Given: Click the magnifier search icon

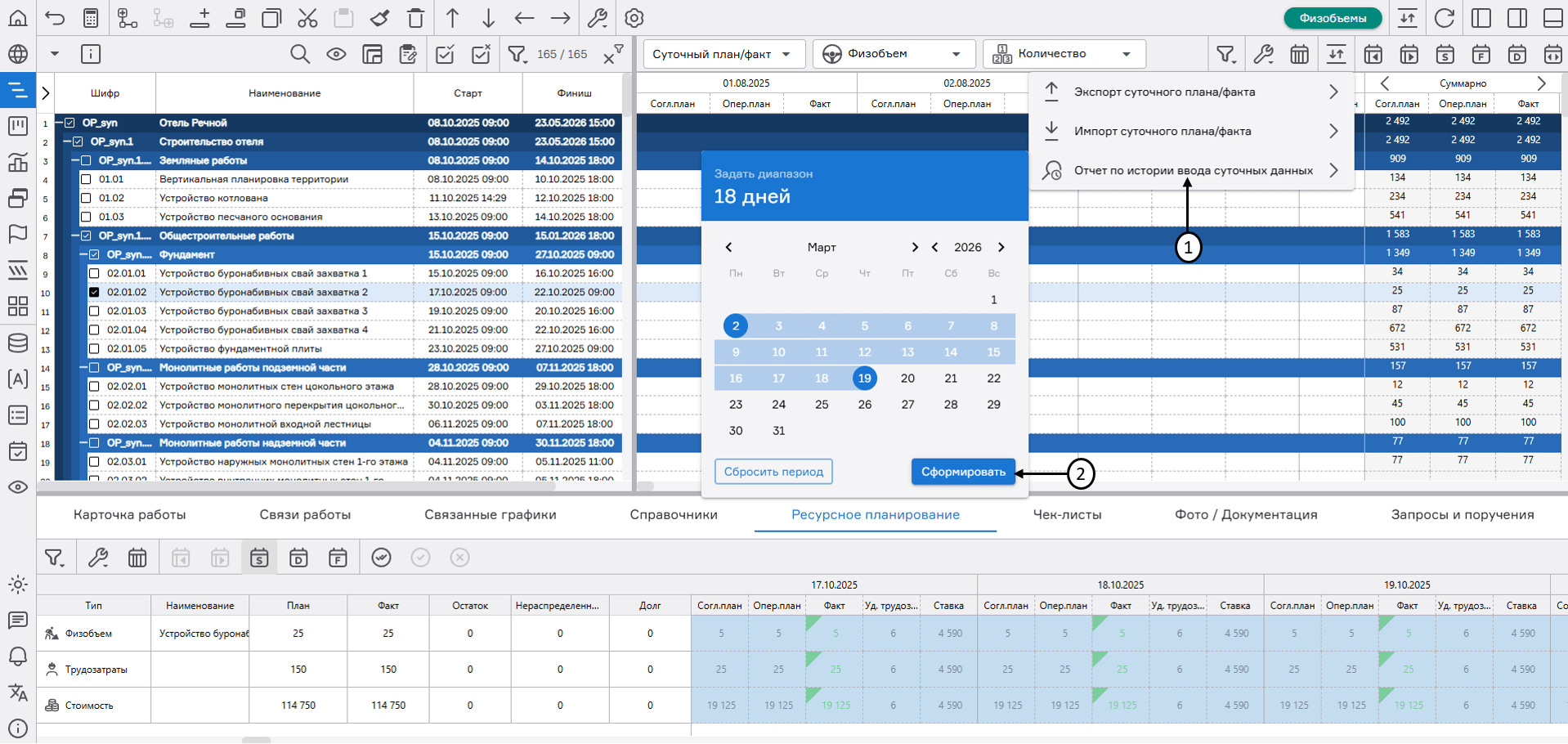Looking at the screenshot, I should [300, 55].
